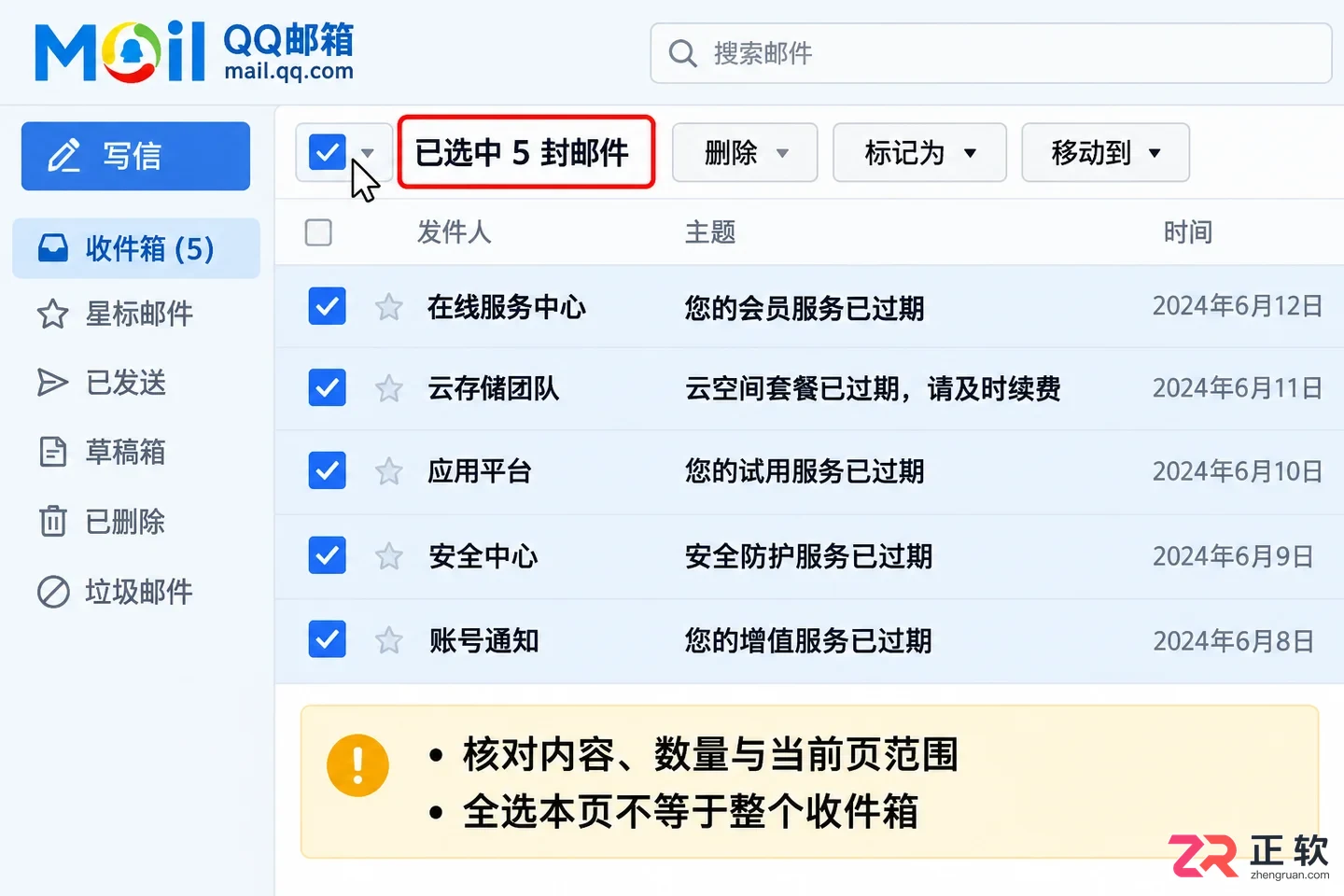The height and width of the screenshot is (896, 1344).
Task: Open email 云空间套餐已过期，请及时续费
Action: click(873, 388)
